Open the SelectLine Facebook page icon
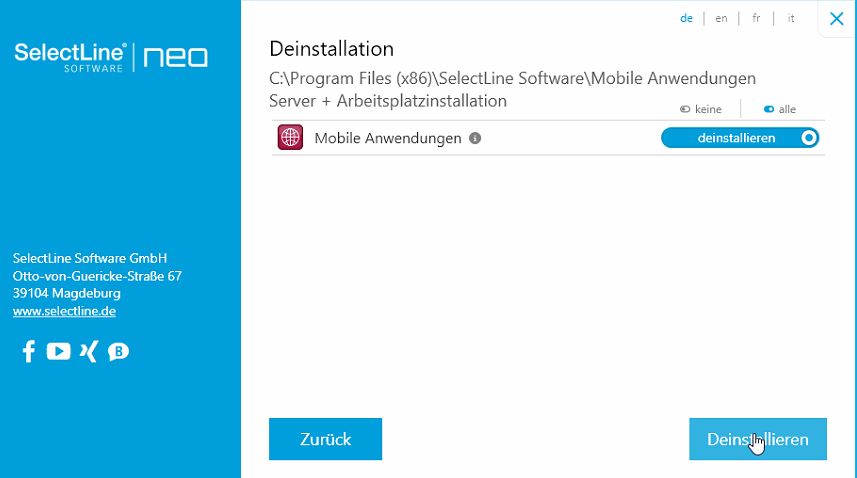The height and width of the screenshot is (478, 857). [29, 351]
